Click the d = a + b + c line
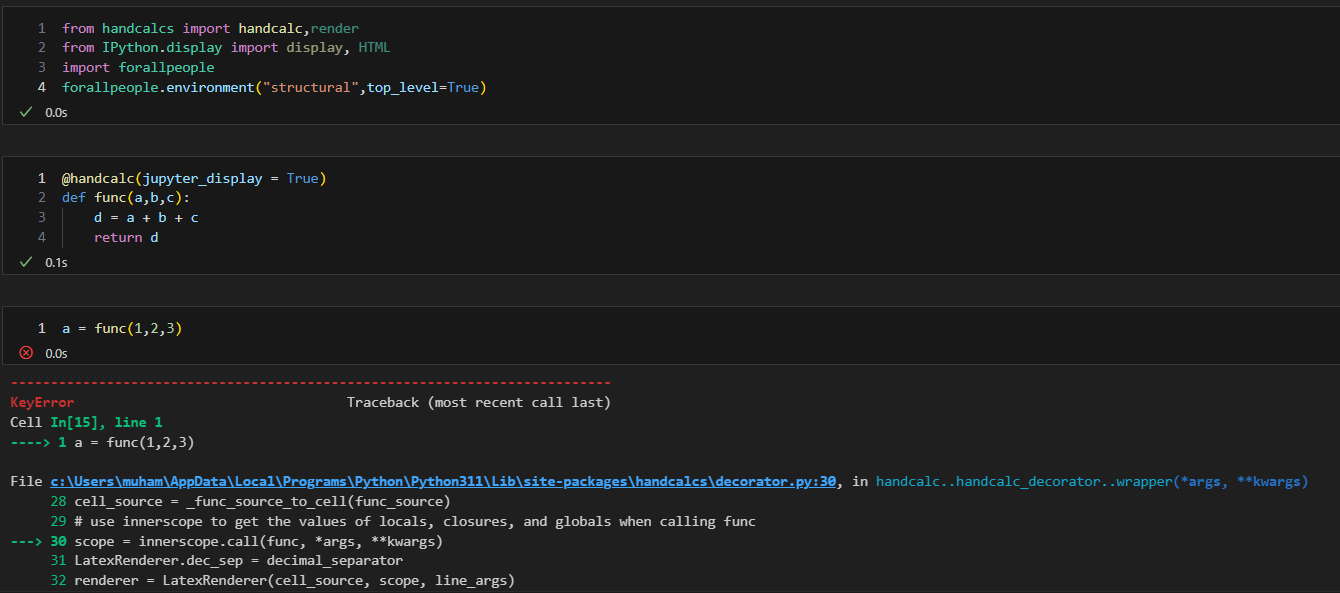 click(x=145, y=216)
